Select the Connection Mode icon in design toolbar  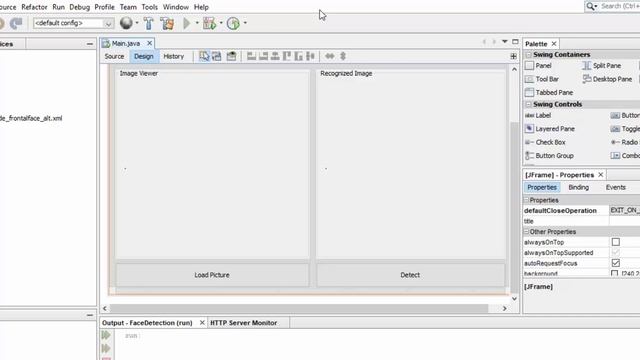217,56
